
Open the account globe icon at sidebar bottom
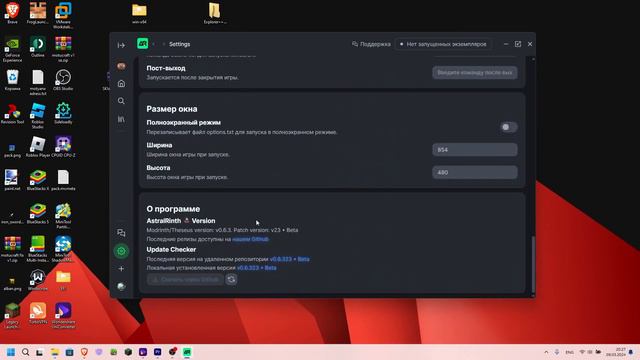coord(121,287)
